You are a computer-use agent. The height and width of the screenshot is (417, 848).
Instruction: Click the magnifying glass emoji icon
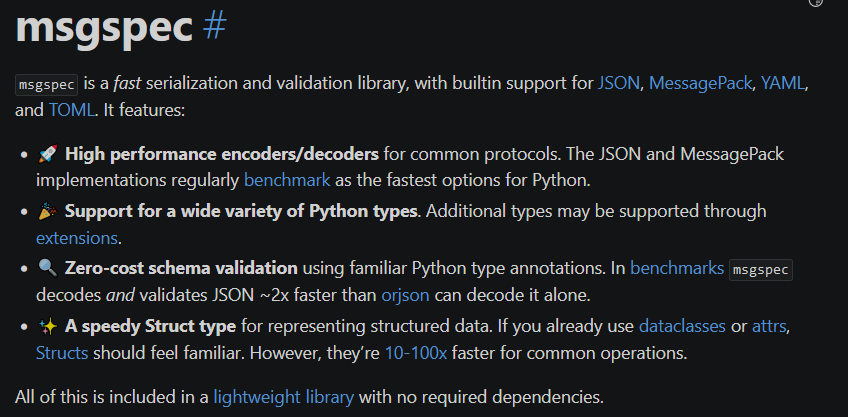pos(46,269)
